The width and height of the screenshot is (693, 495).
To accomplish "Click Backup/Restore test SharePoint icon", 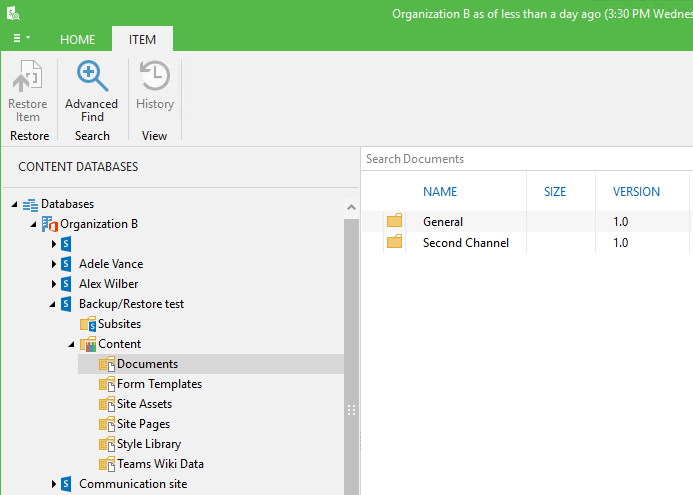I will (66, 304).
